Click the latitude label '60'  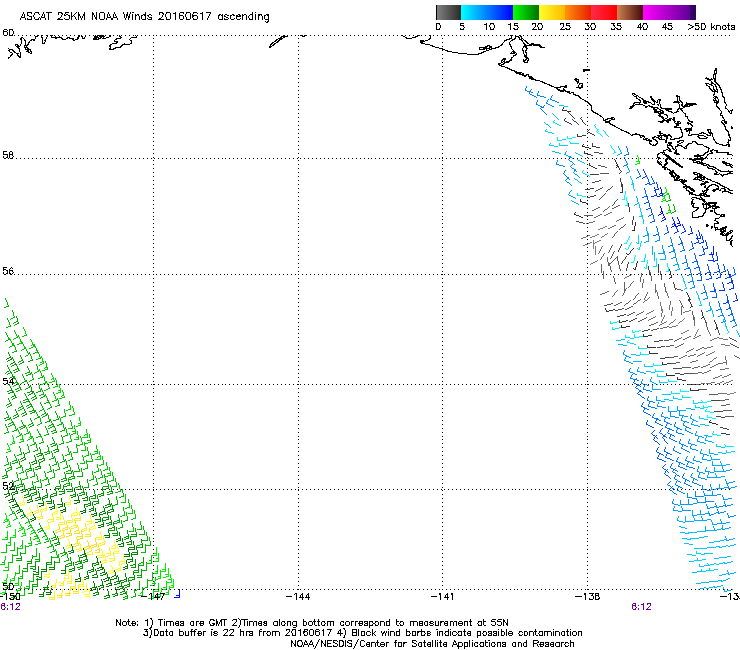click(x=8, y=33)
